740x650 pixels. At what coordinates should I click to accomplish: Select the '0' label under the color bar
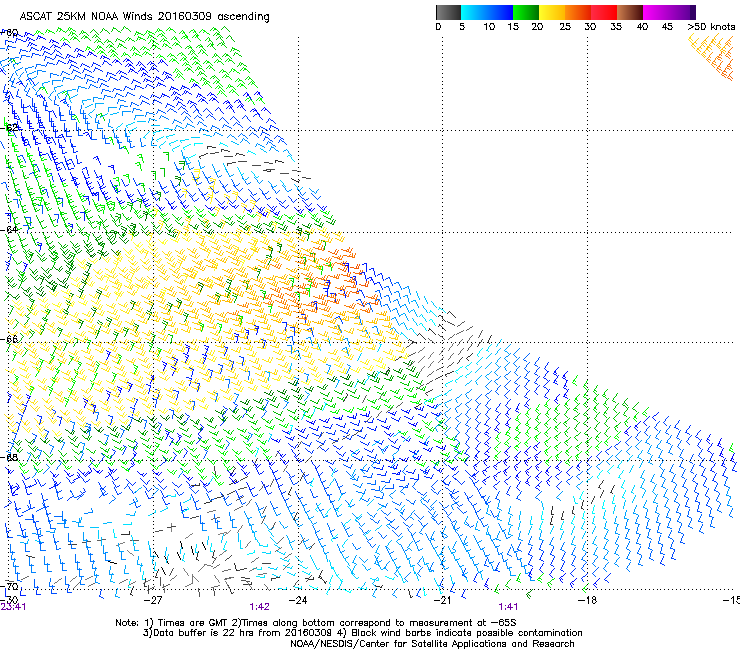[438, 27]
